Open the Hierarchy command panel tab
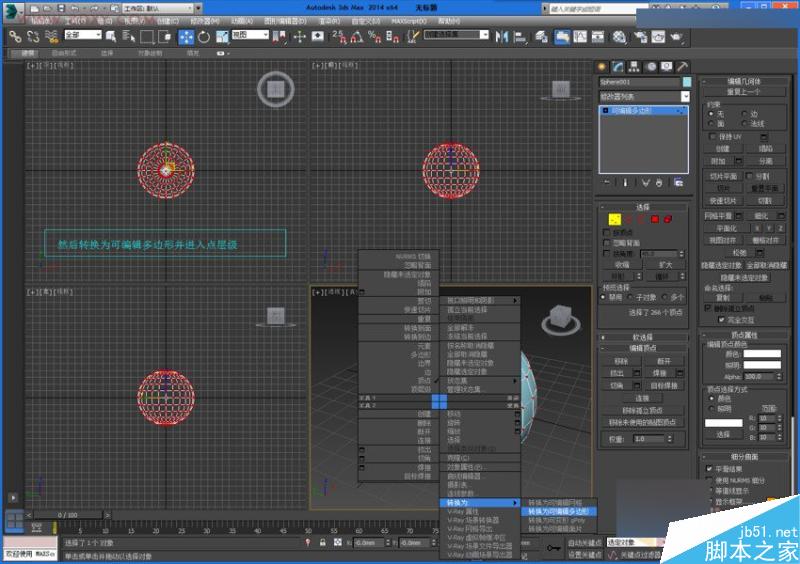Screen dimensions: 800x564 pyautogui.click(x=634, y=67)
